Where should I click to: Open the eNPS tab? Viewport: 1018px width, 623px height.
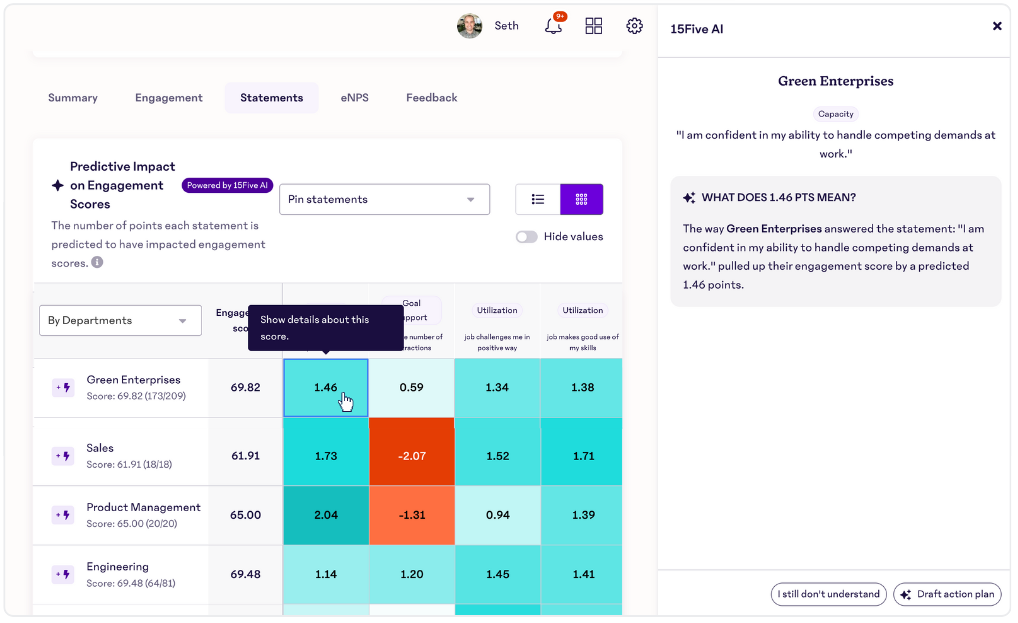pos(354,98)
